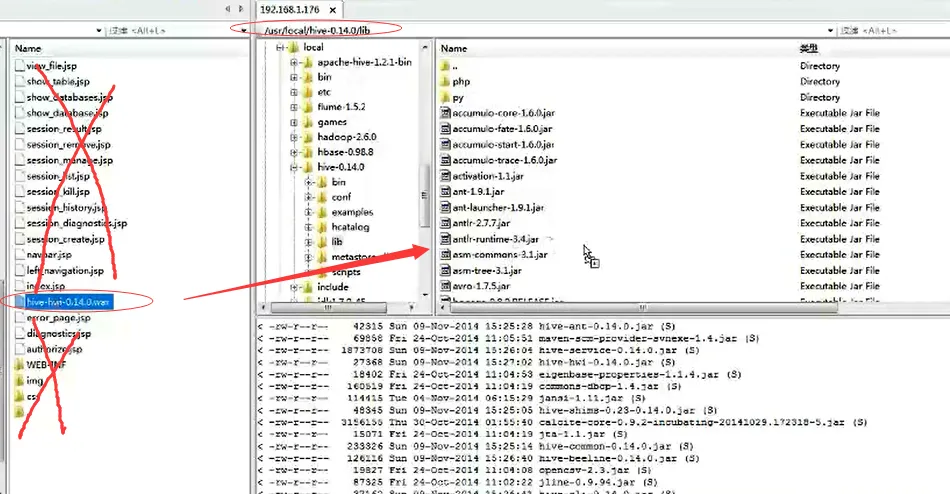
Task: Click the avro-1.7.5.jar file icon
Action: (445, 286)
